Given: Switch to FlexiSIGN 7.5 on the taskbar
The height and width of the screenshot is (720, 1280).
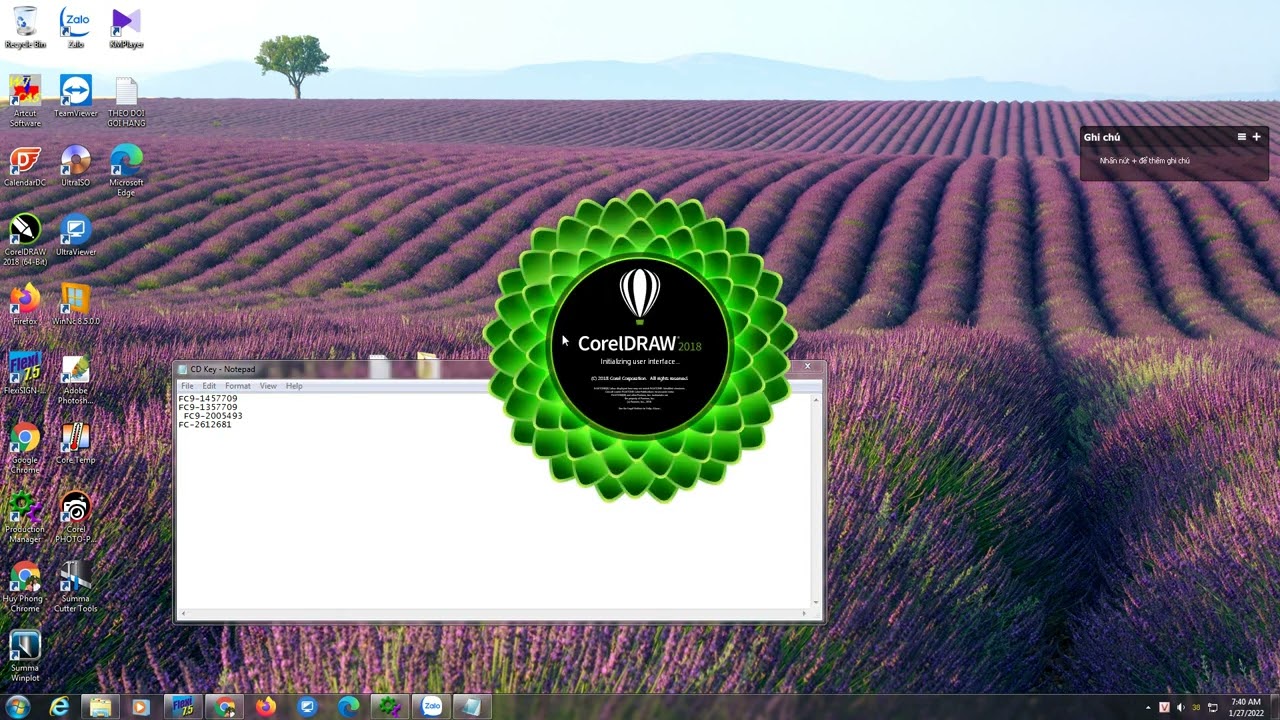Looking at the screenshot, I should coord(183,707).
